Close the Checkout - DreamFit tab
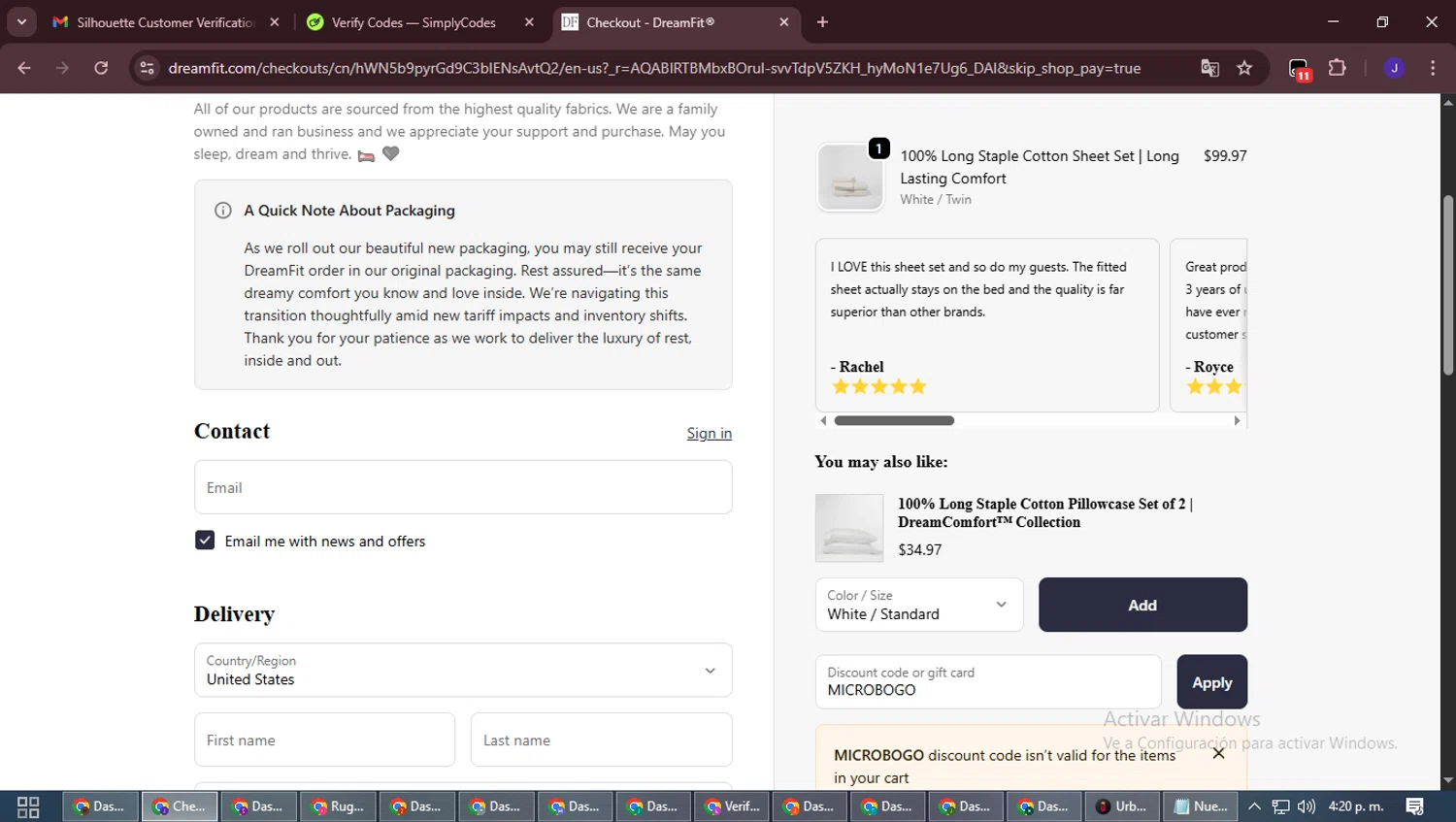 tap(784, 22)
